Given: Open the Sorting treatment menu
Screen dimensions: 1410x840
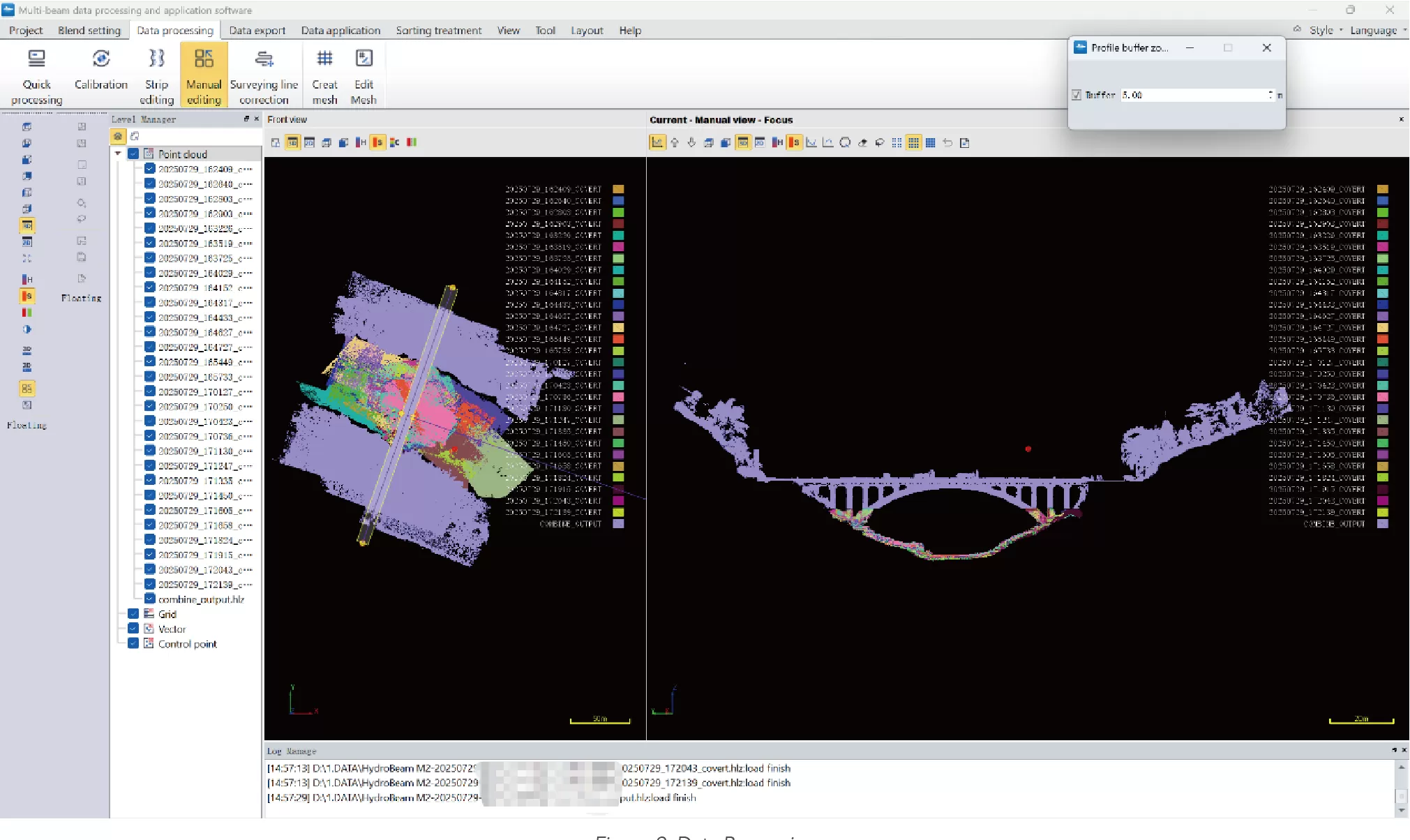Looking at the screenshot, I should [x=438, y=30].
